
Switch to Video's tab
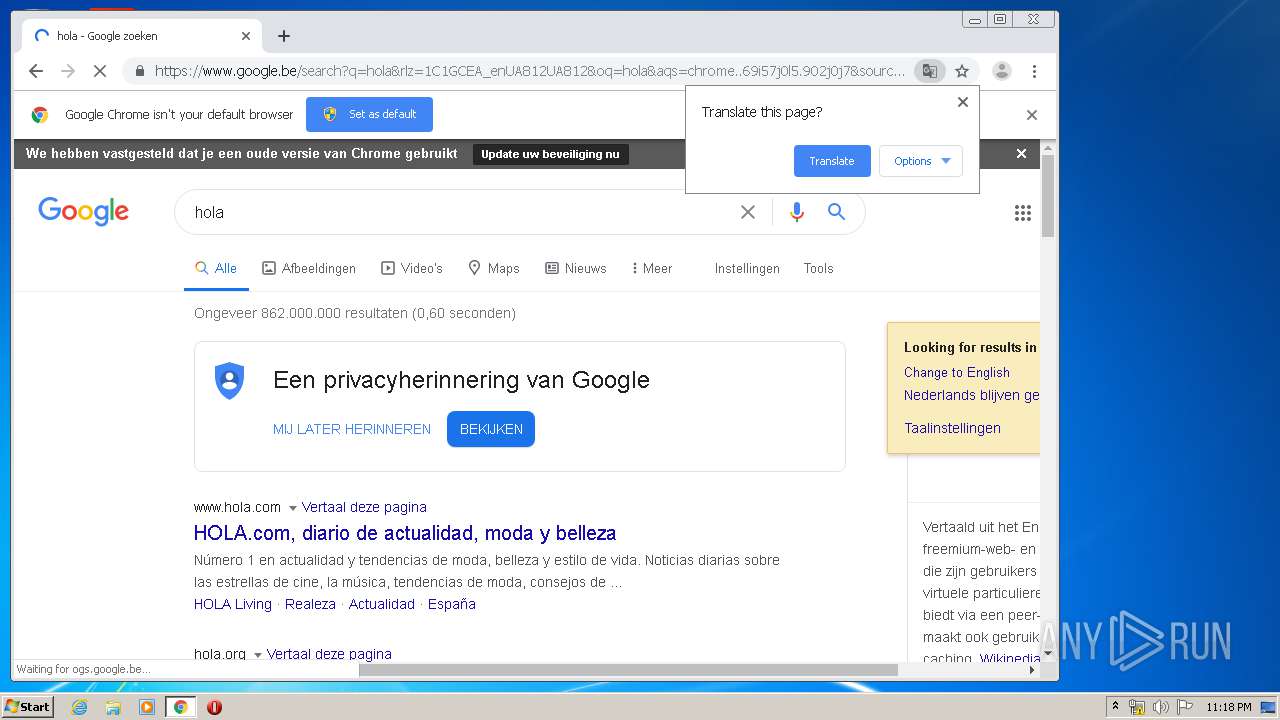(412, 268)
